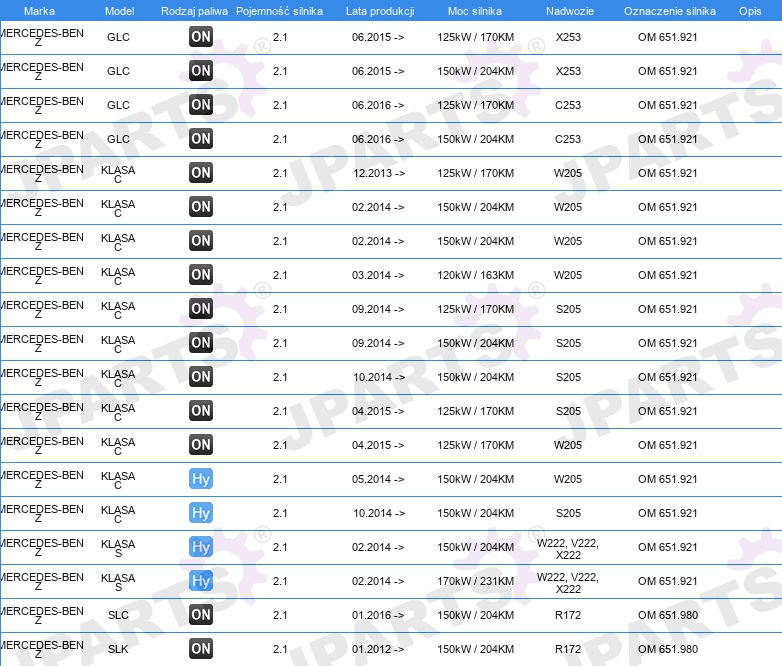The image size is (782, 666).
Task: Click W222, V222, X222 cell in Klasa S 150kW row
Action: pos(568,549)
